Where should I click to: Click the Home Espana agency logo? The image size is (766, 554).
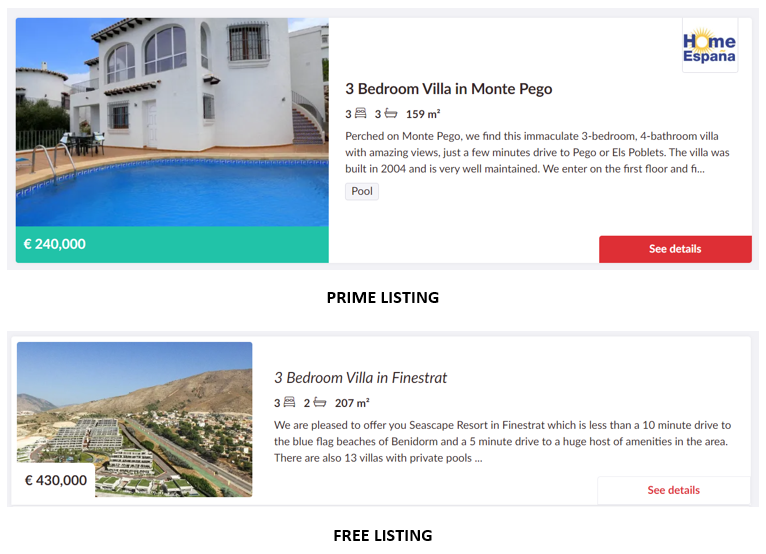[x=709, y=46]
